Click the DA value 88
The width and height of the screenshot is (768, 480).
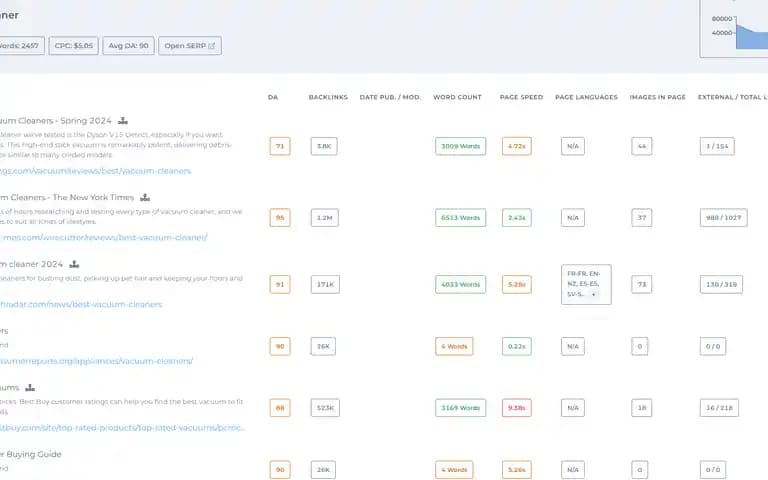(x=280, y=408)
